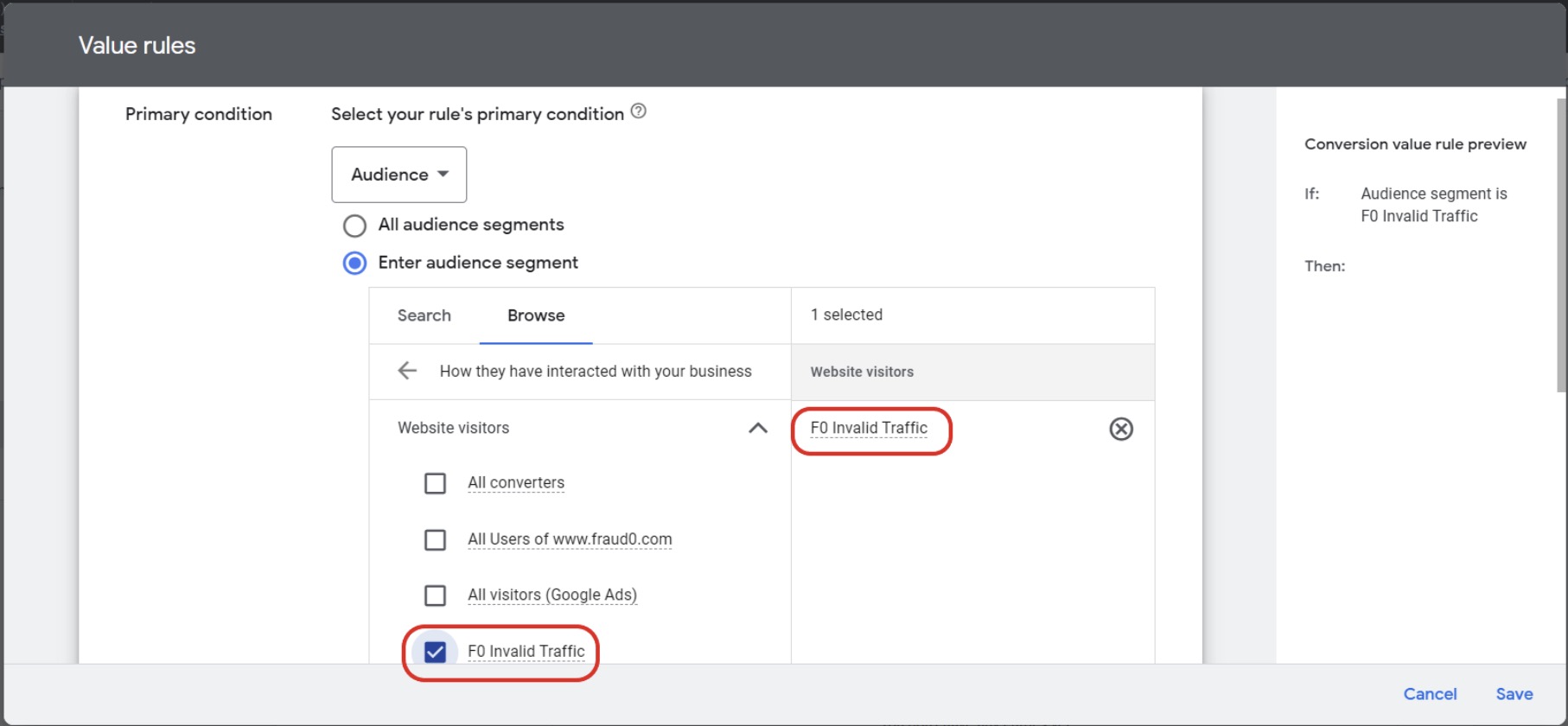Screen dimensions: 1568x726
Task: Check the All converters checkbox
Action: pyautogui.click(x=435, y=483)
